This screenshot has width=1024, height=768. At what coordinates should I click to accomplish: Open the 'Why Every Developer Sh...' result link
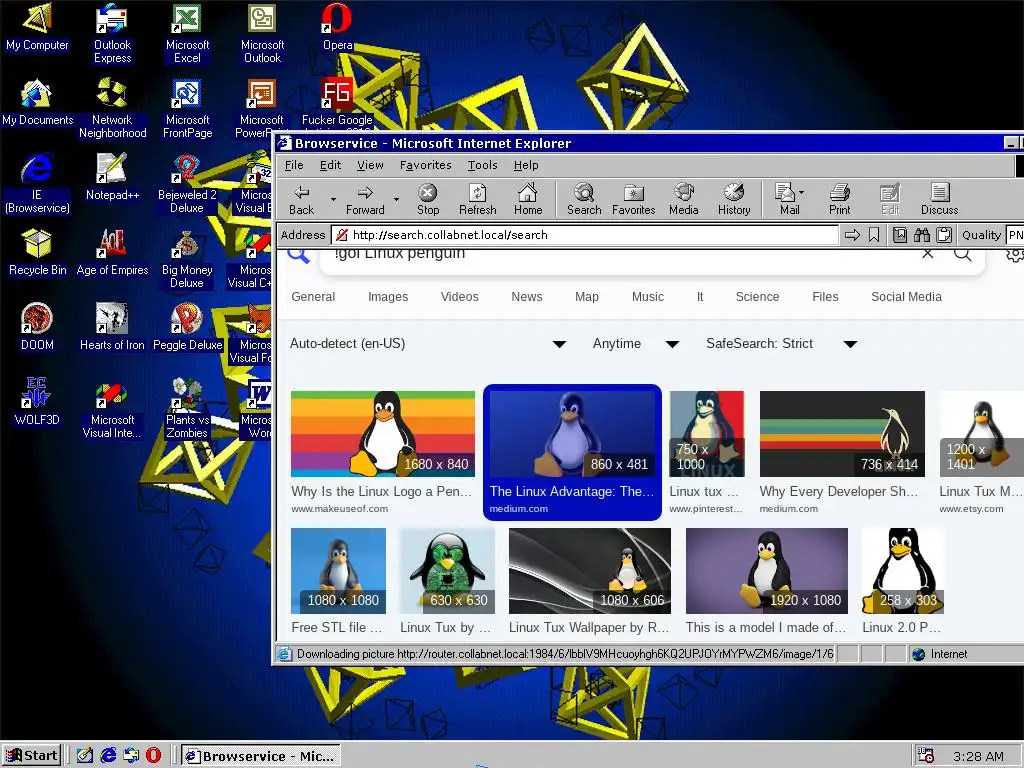coord(839,491)
